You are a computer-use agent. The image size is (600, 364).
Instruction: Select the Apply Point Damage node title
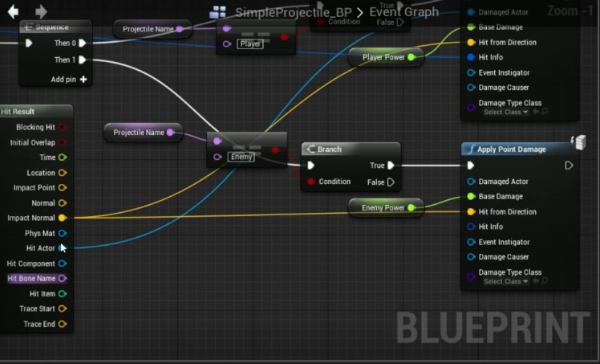point(512,149)
